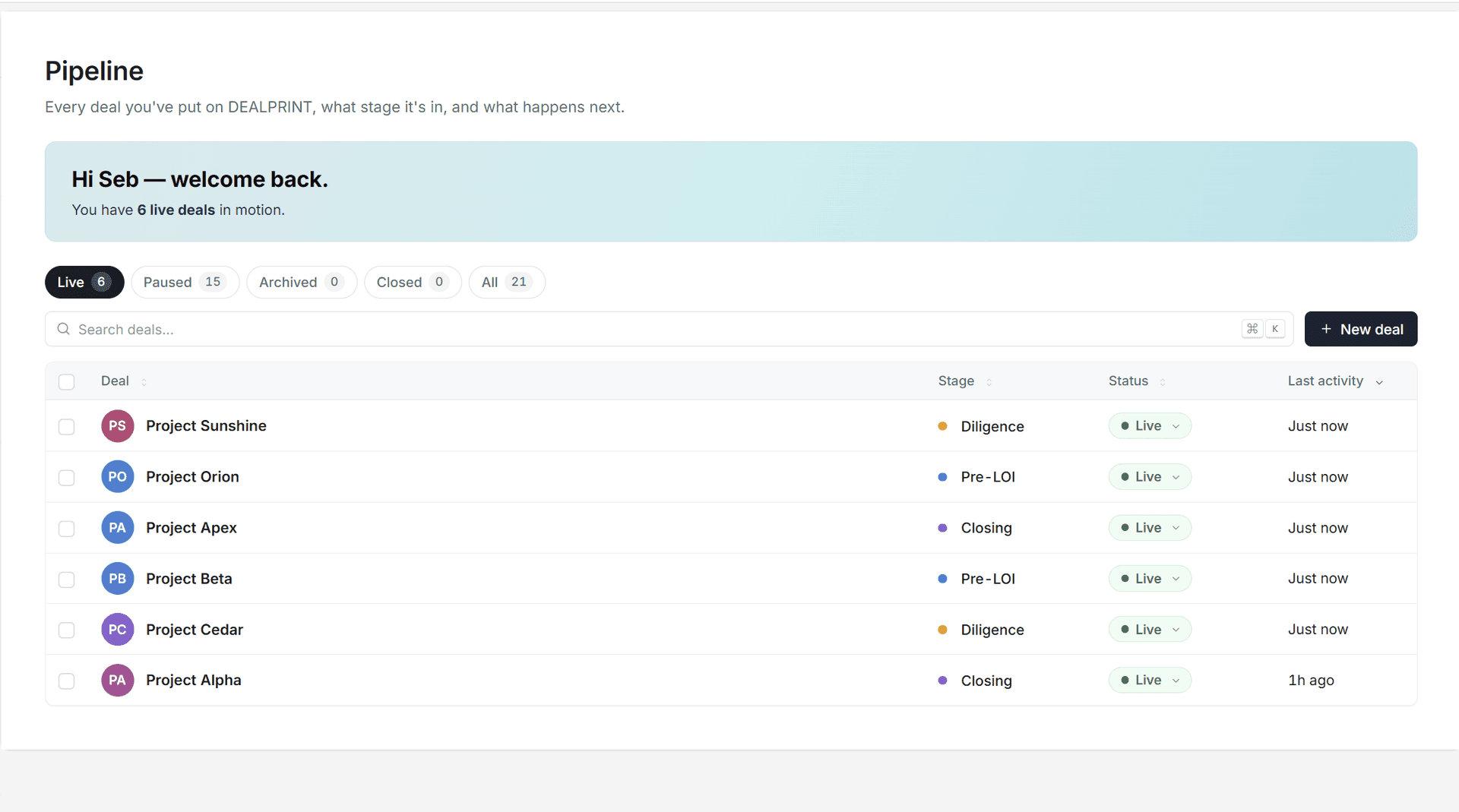Image resolution: width=1459 pixels, height=812 pixels.
Task: Click the New deal button
Action: pyautogui.click(x=1360, y=329)
